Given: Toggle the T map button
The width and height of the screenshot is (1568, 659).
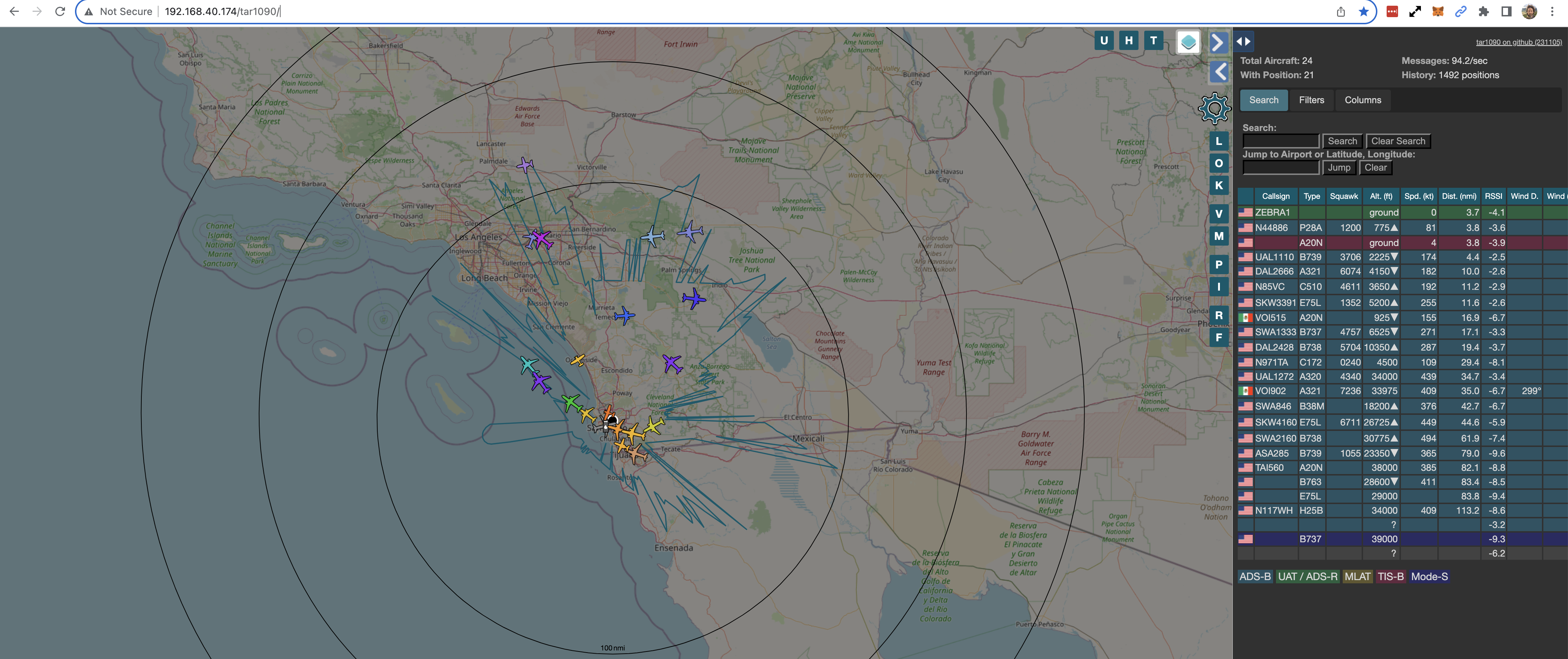Looking at the screenshot, I should [x=1153, y=41].
